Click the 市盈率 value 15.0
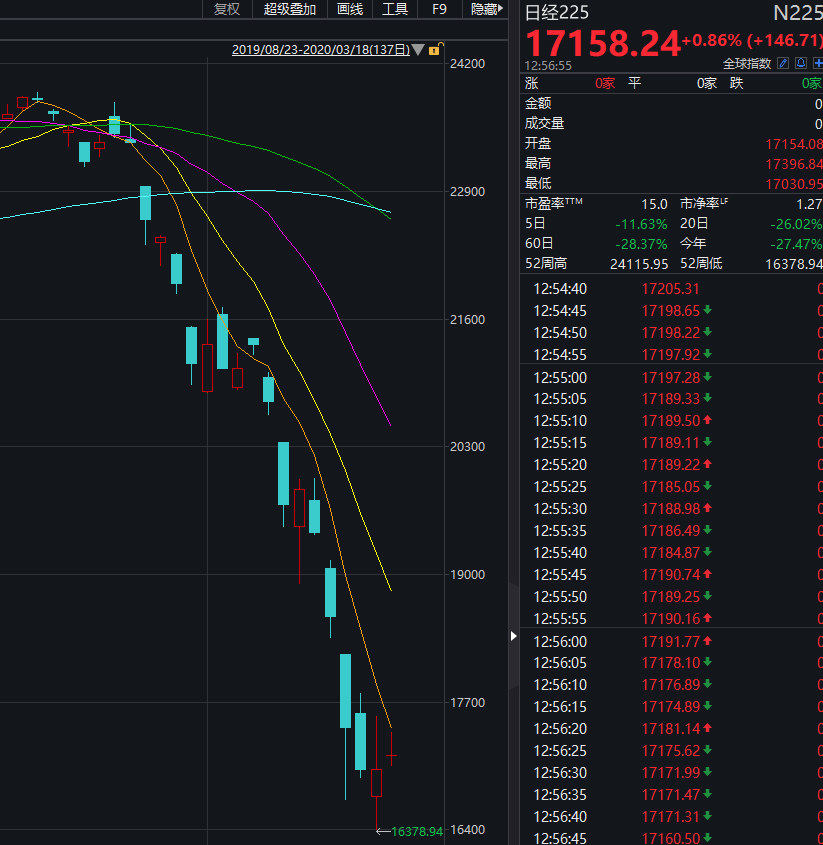 [654, 204]
